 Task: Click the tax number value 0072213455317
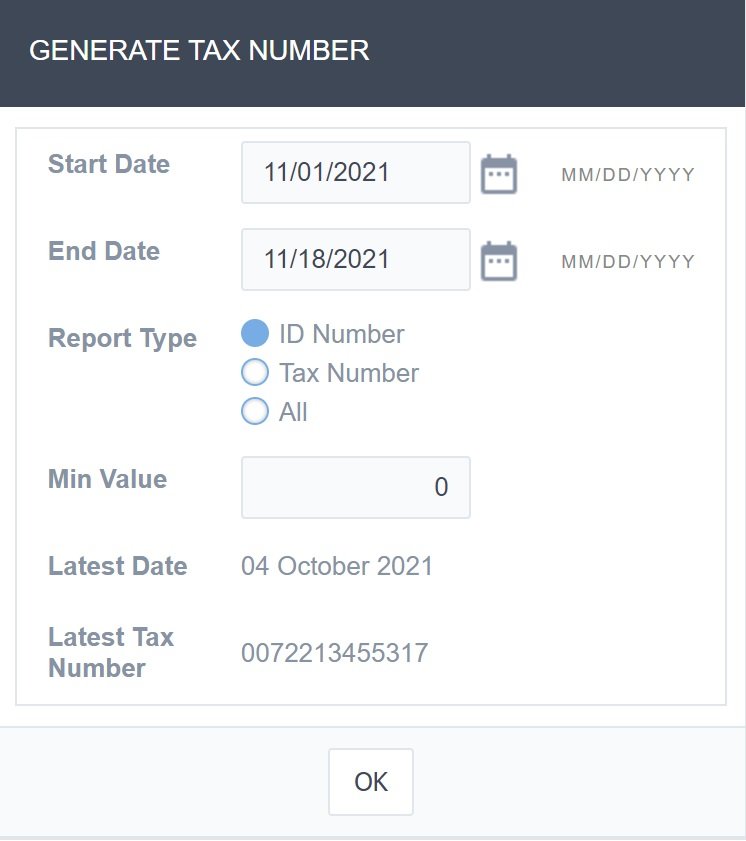(334, 654)
